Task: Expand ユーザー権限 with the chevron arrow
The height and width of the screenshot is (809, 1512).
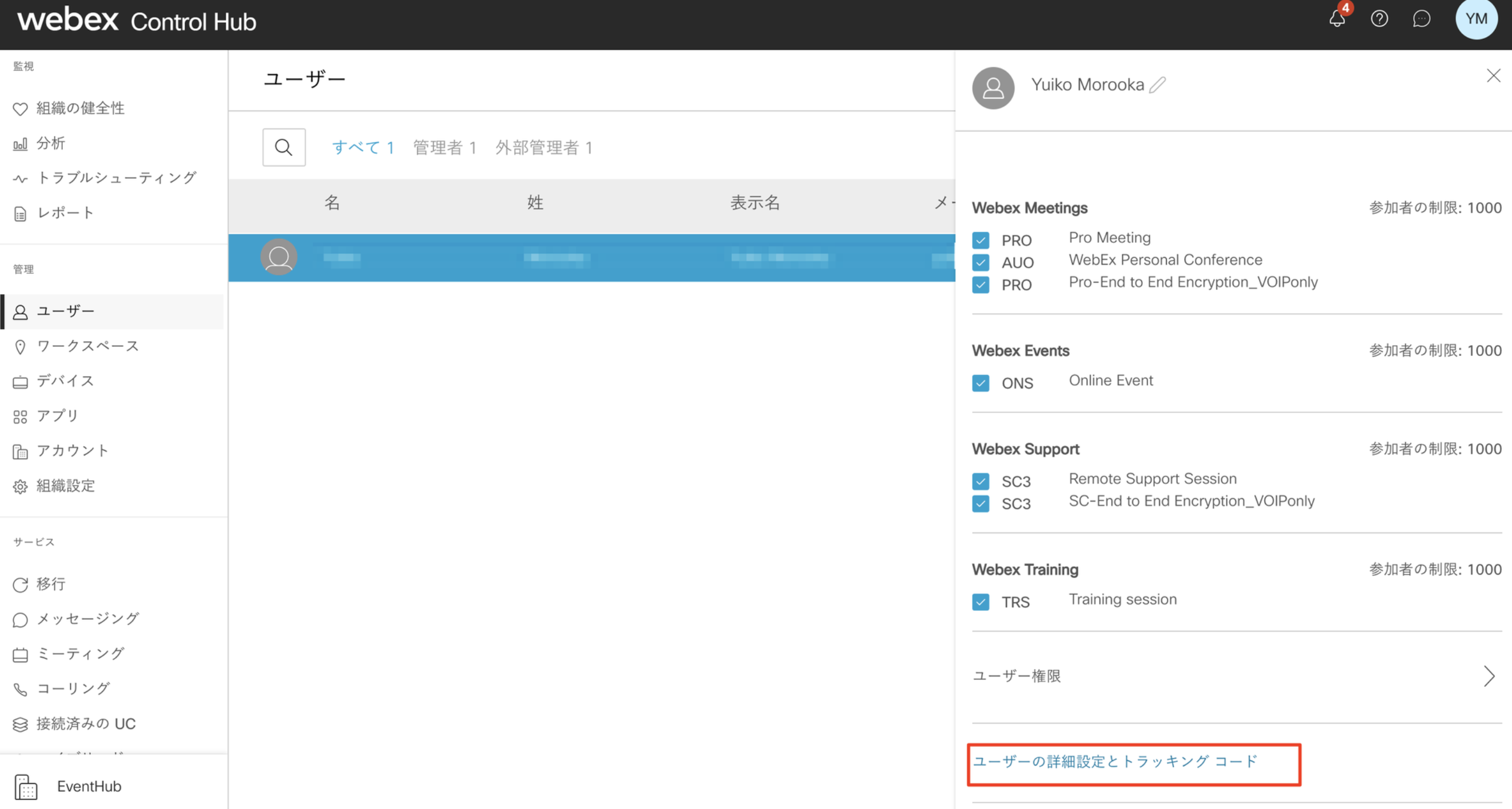Action: (x=1489, y=676)
